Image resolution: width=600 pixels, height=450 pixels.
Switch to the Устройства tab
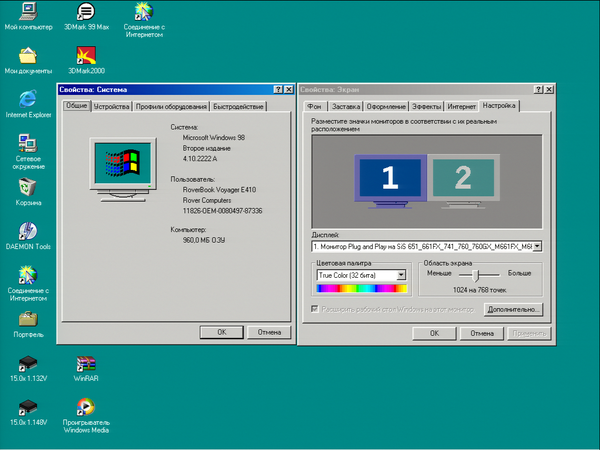[111, 107]
